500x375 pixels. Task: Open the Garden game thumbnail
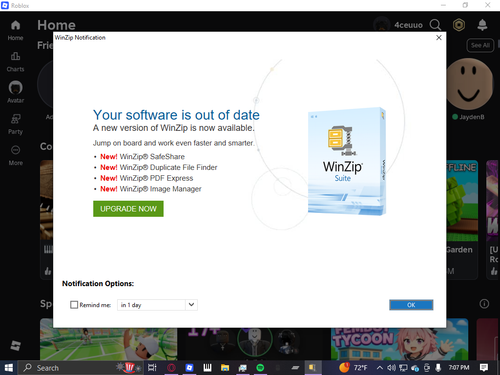(x=462, y=201)
